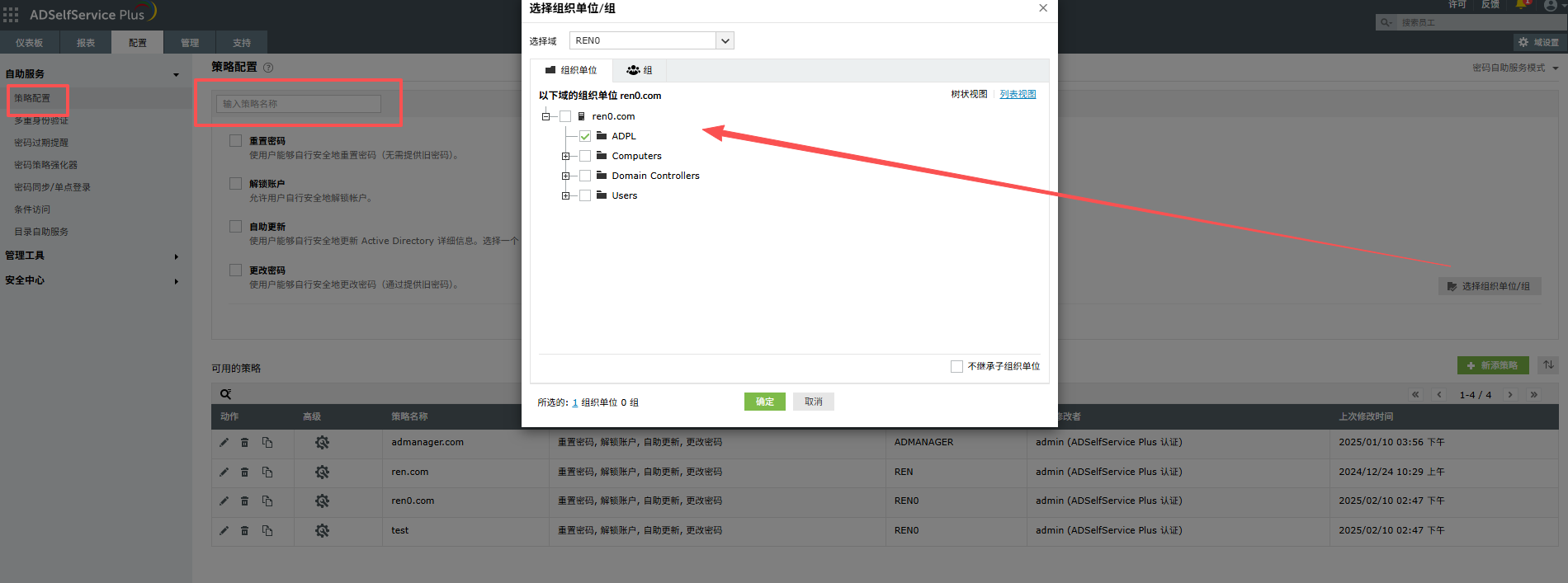Click the search magnifier icon in policies table
Viewport: 1568px width, 583px height.
(x=225, y=394)
